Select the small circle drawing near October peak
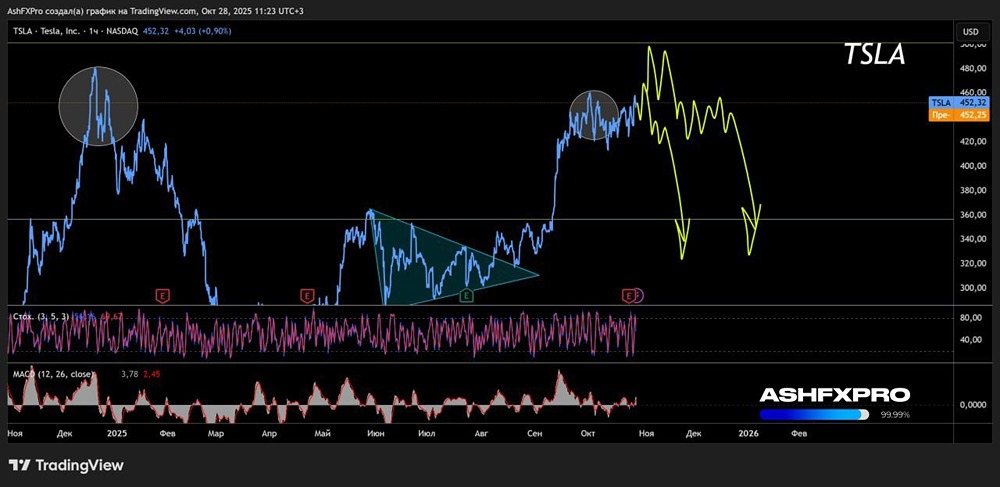The height and width of the screenshot is (487, 1000). [x=596, y=115]
